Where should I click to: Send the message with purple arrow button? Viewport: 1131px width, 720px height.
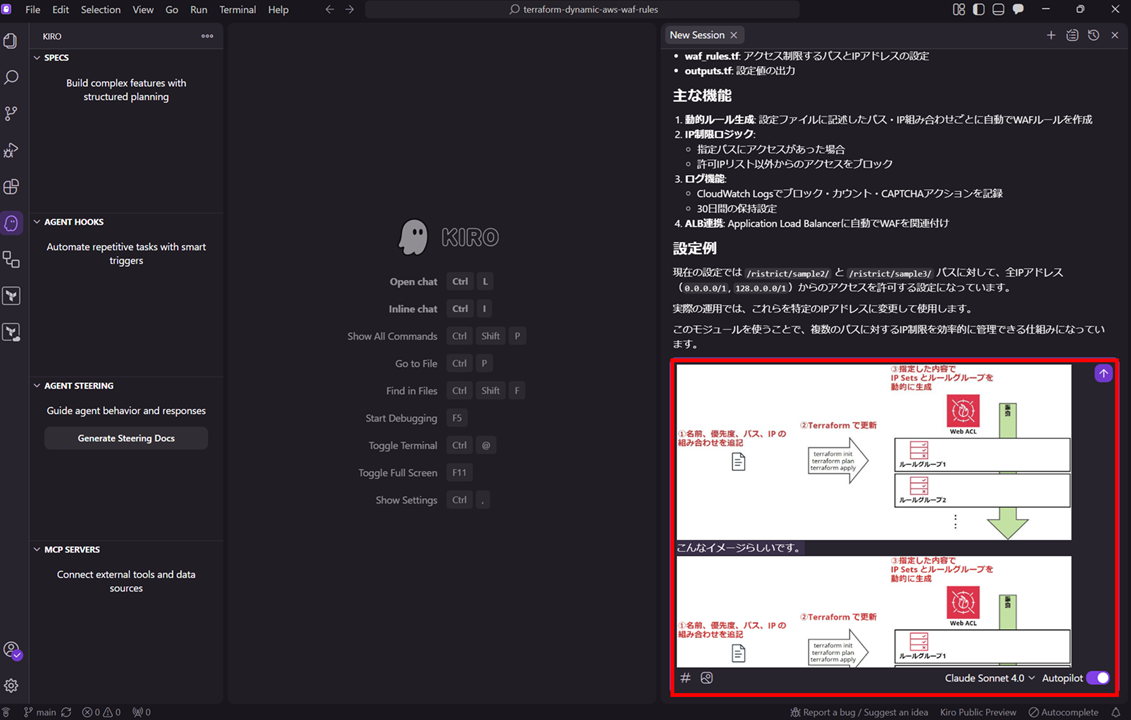[1103, 373]
